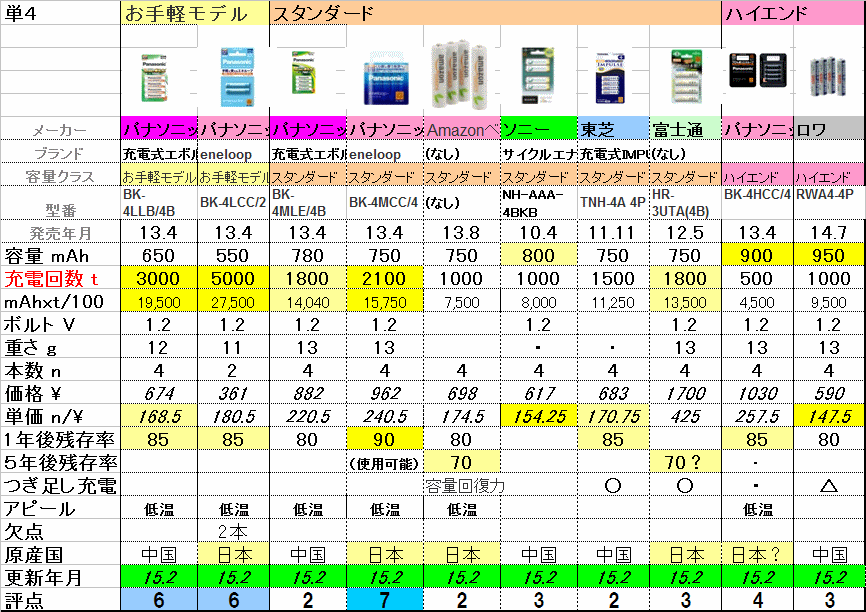This screenshot has width=866, height=612.
Task: Select the Fujitsu battery pack photo
Action: click(685, 76)
